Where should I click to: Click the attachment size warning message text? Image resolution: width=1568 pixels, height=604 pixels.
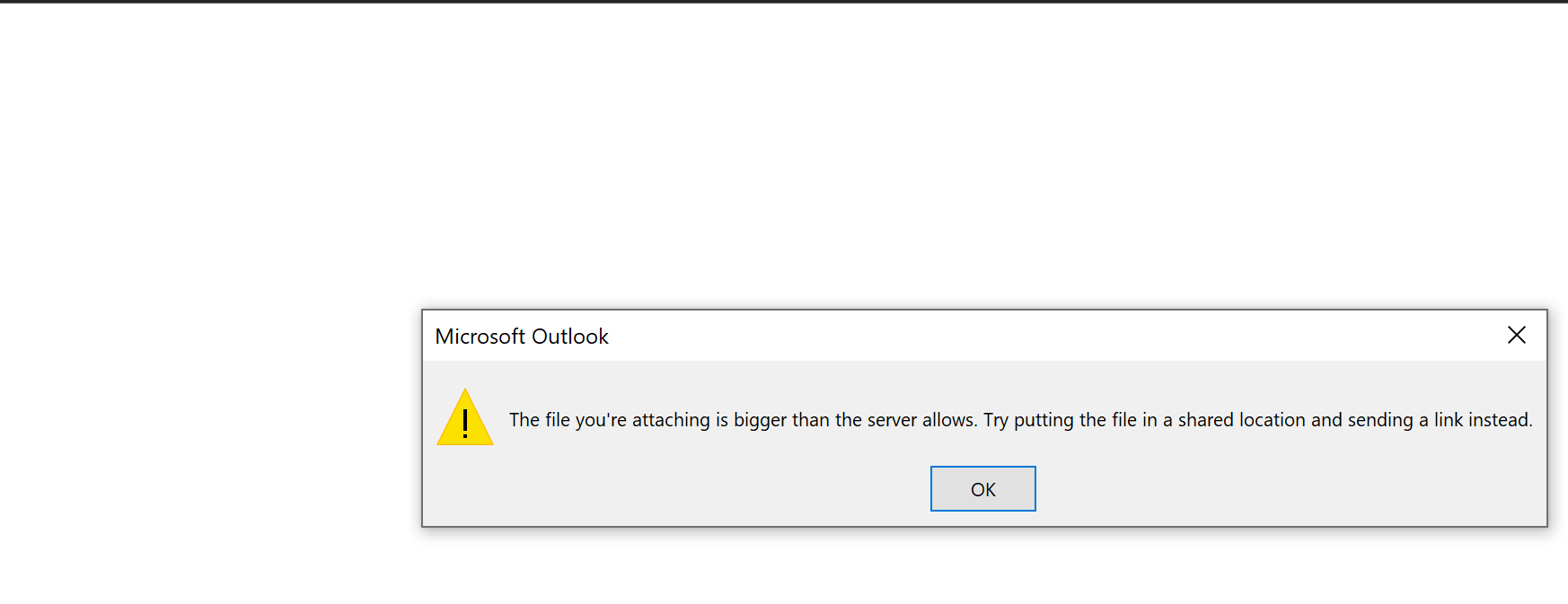[1020, 420]
